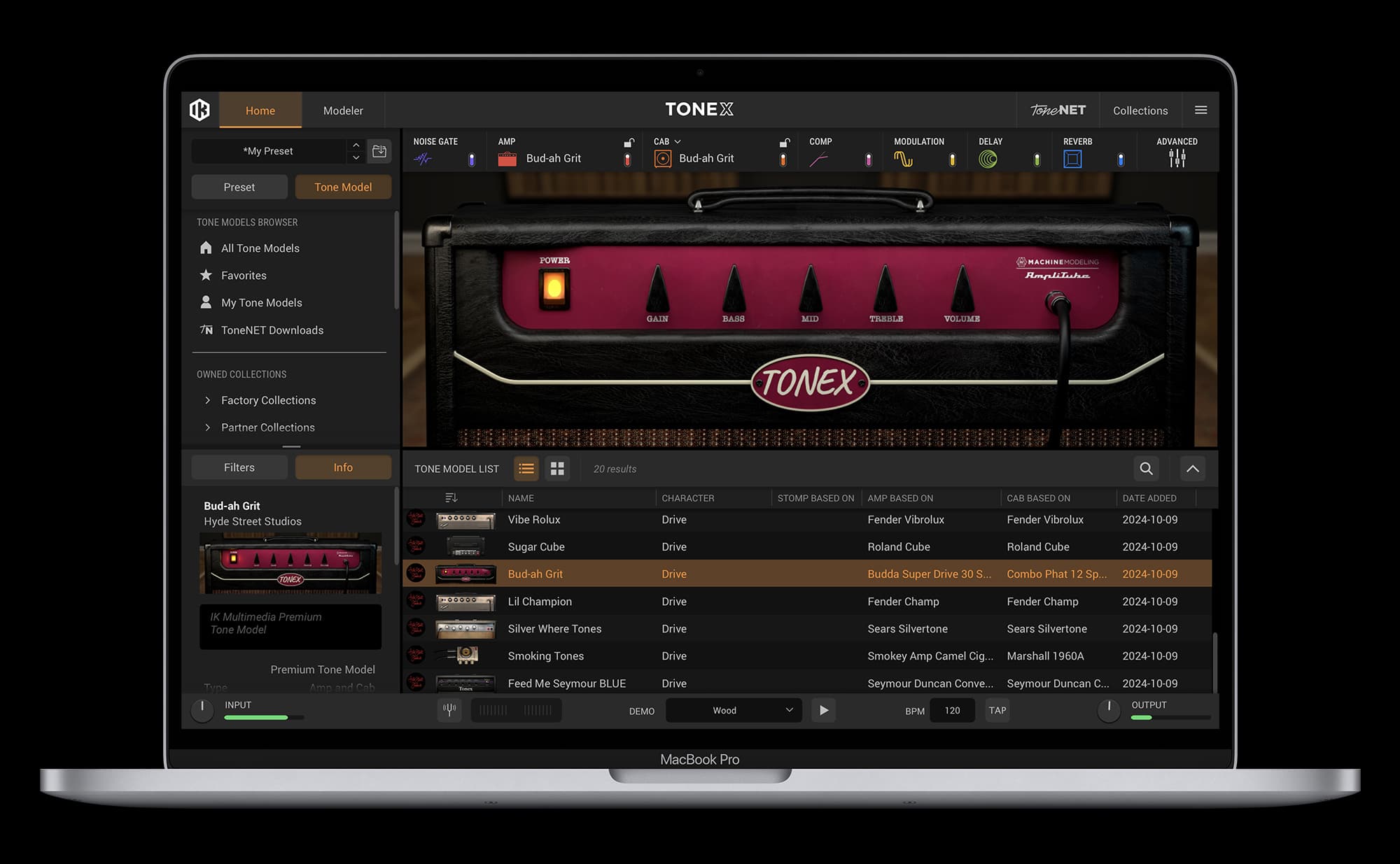Open the tuner icon in bottom bar
Viewport: 1400px width, 864px height.
(449, 709)
